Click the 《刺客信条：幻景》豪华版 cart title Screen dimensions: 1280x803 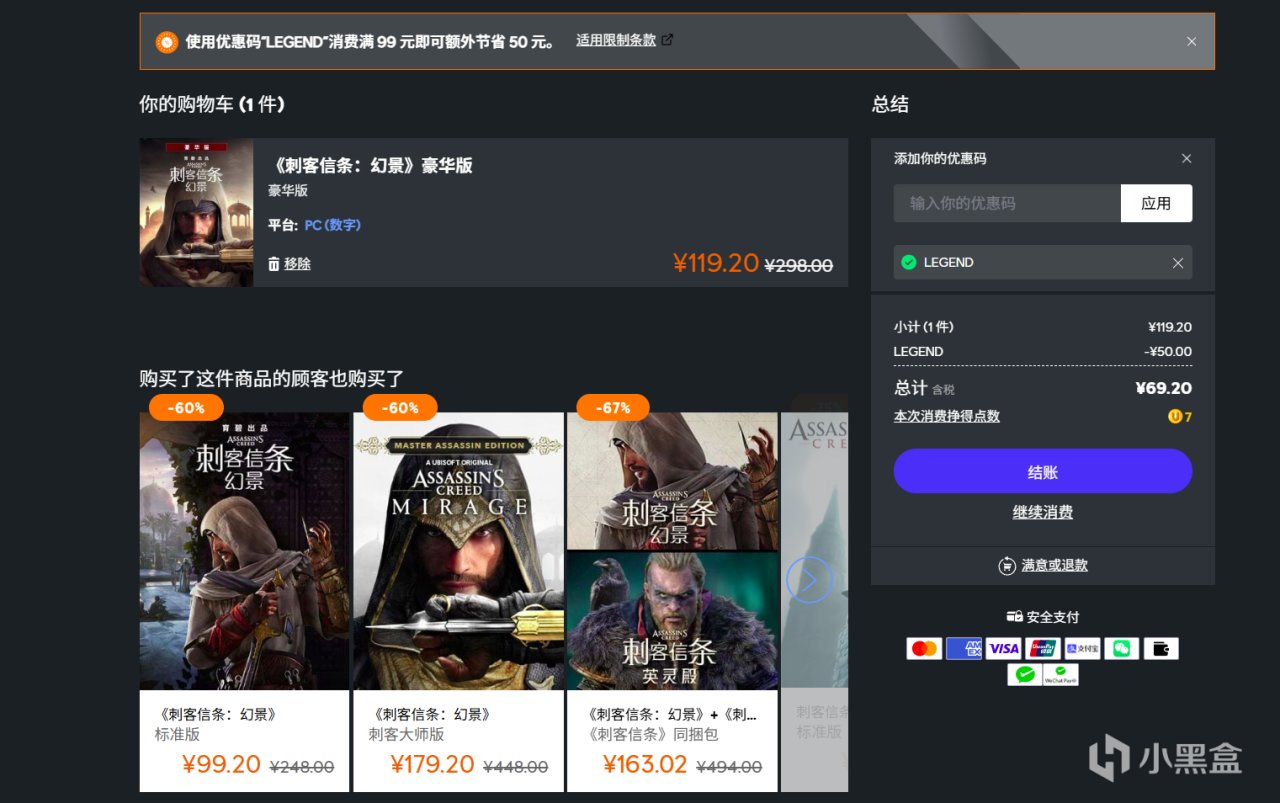click(x=372, y=166)
